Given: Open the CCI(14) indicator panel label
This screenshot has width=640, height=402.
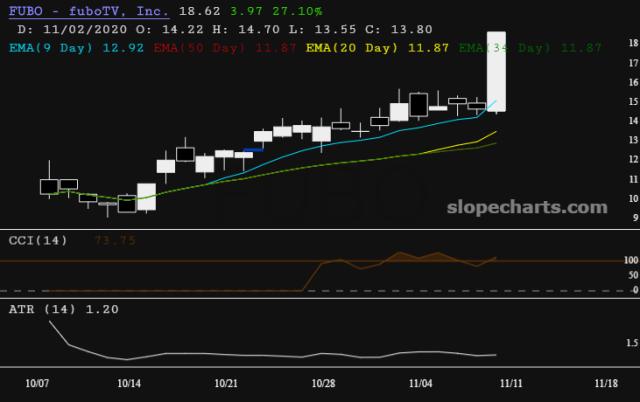Looking at the screenshot, I should (39, 240).
